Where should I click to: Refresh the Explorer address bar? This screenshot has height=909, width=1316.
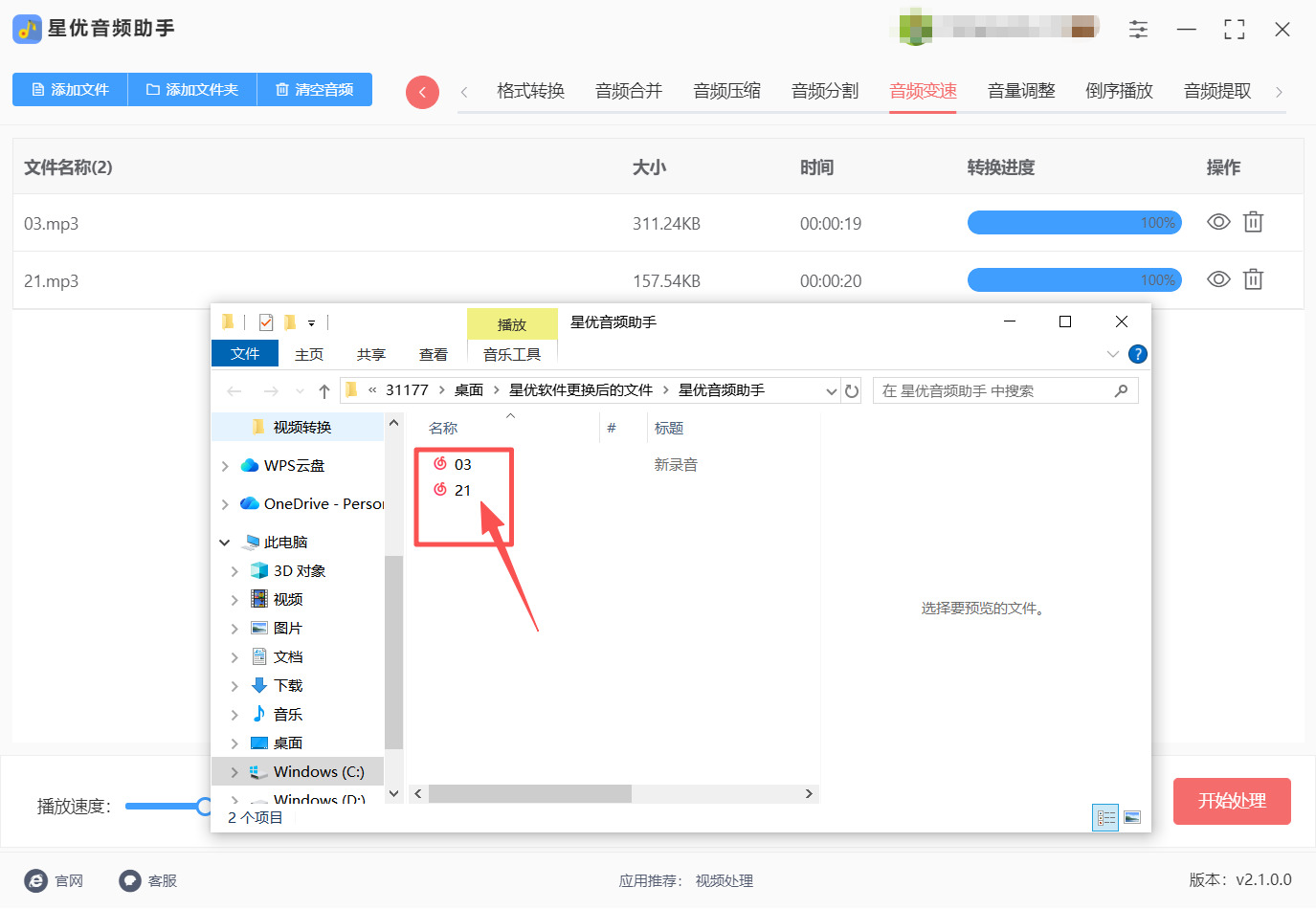pyautogui.click(x=852, y=390)
